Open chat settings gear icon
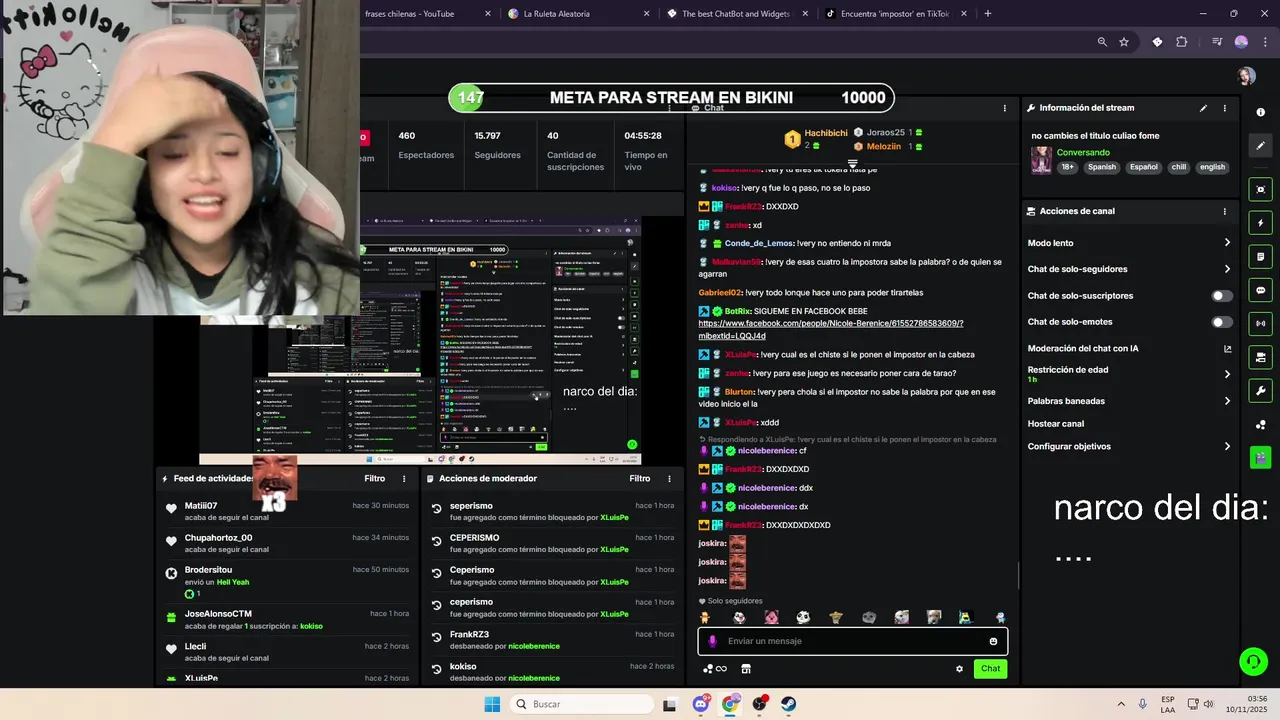1280x720 pixels. 959,669
